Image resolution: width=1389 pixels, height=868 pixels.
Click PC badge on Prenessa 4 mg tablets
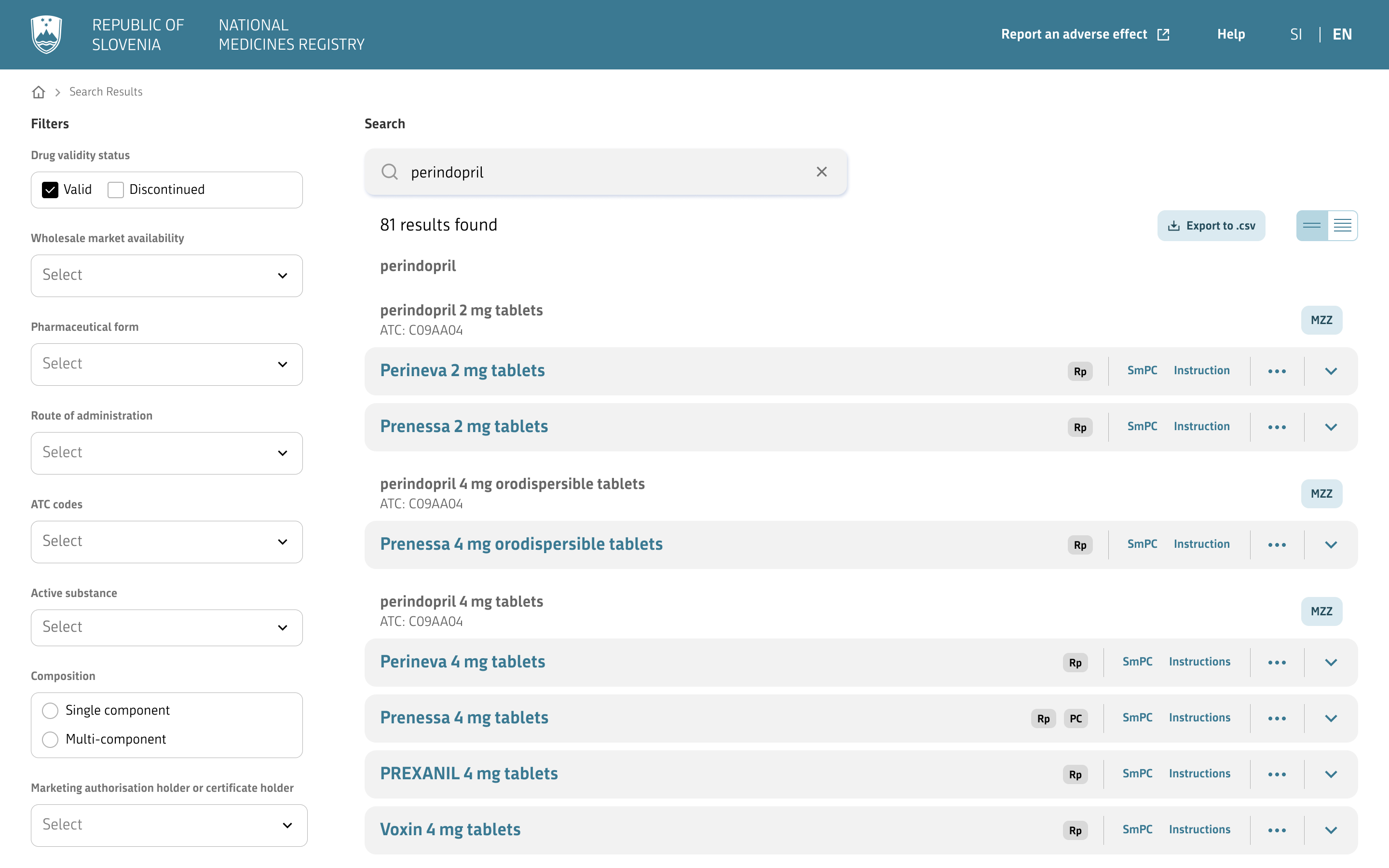(1076, 718)
